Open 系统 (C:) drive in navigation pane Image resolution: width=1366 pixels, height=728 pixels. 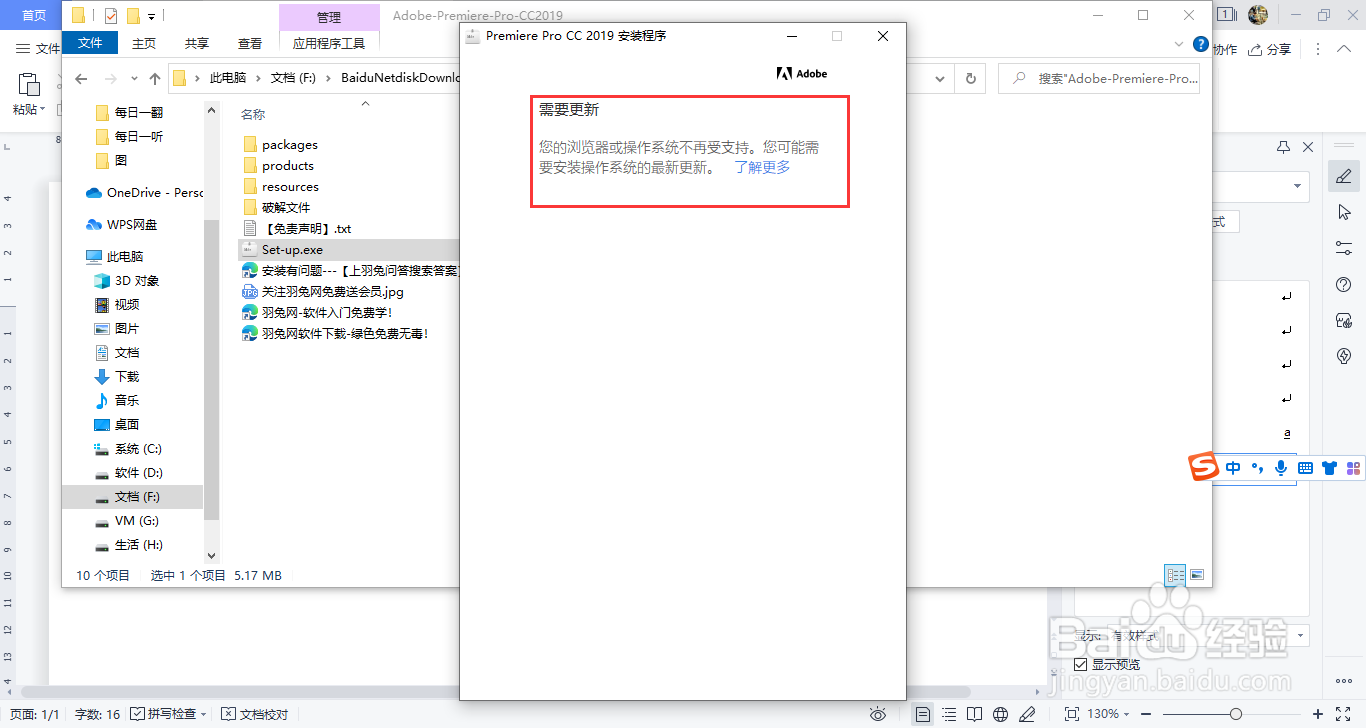[x=127, y=449]
